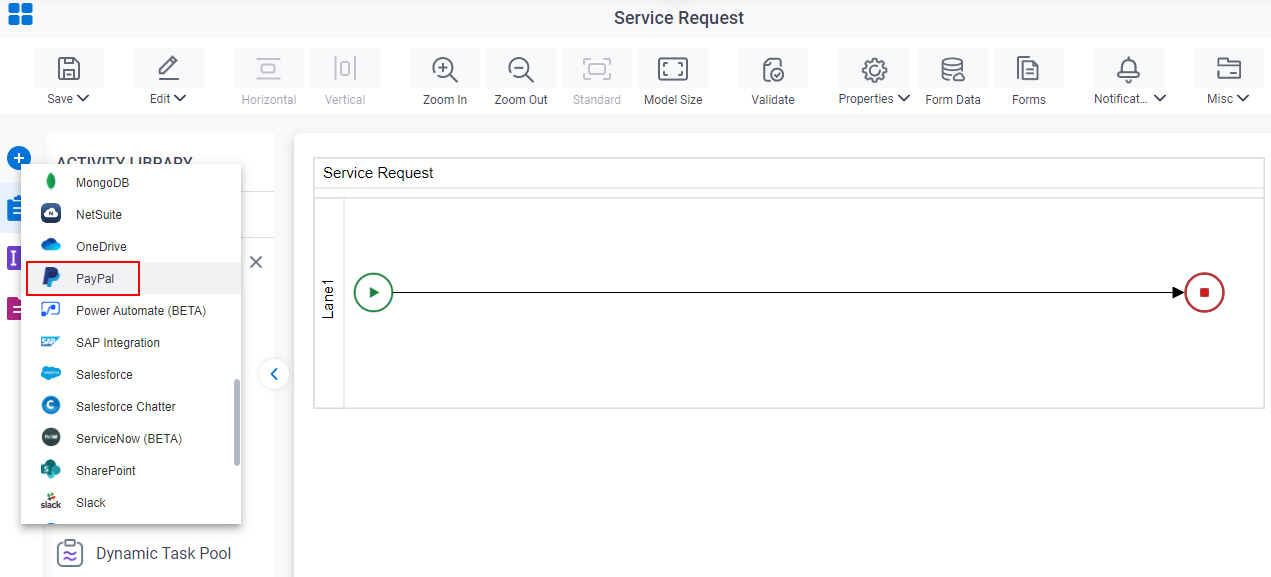Click the Service Request page title

pyautogui.click(x=679, y=18)
